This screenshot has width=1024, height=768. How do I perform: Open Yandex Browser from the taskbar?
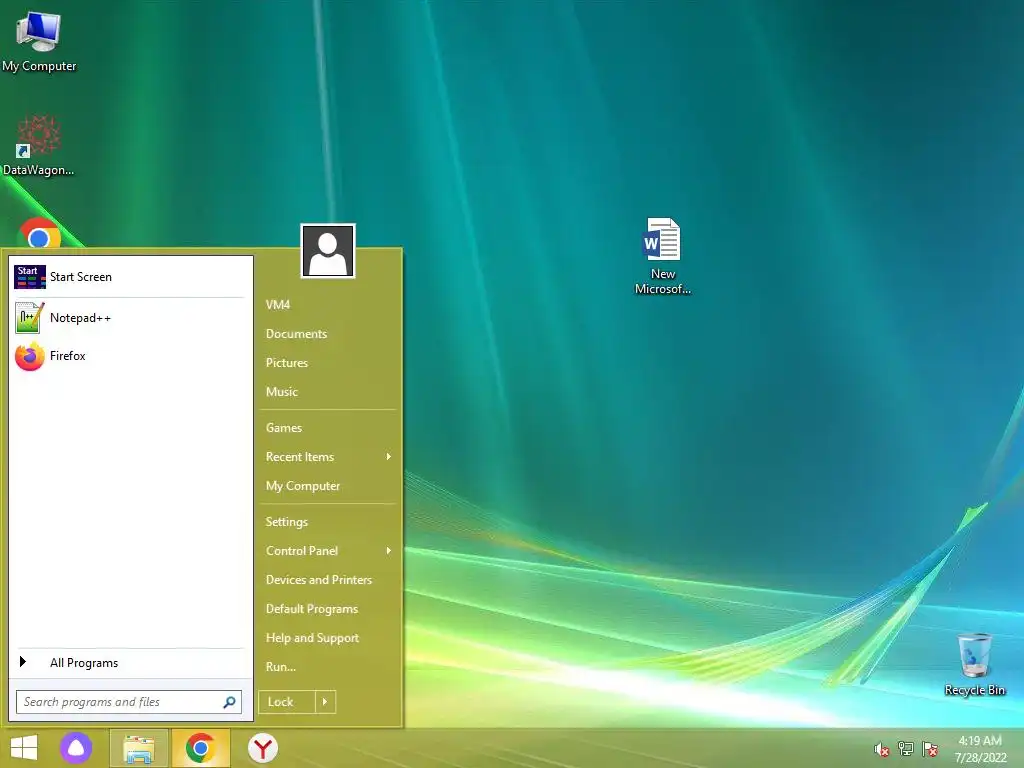[x=263, y=748]
